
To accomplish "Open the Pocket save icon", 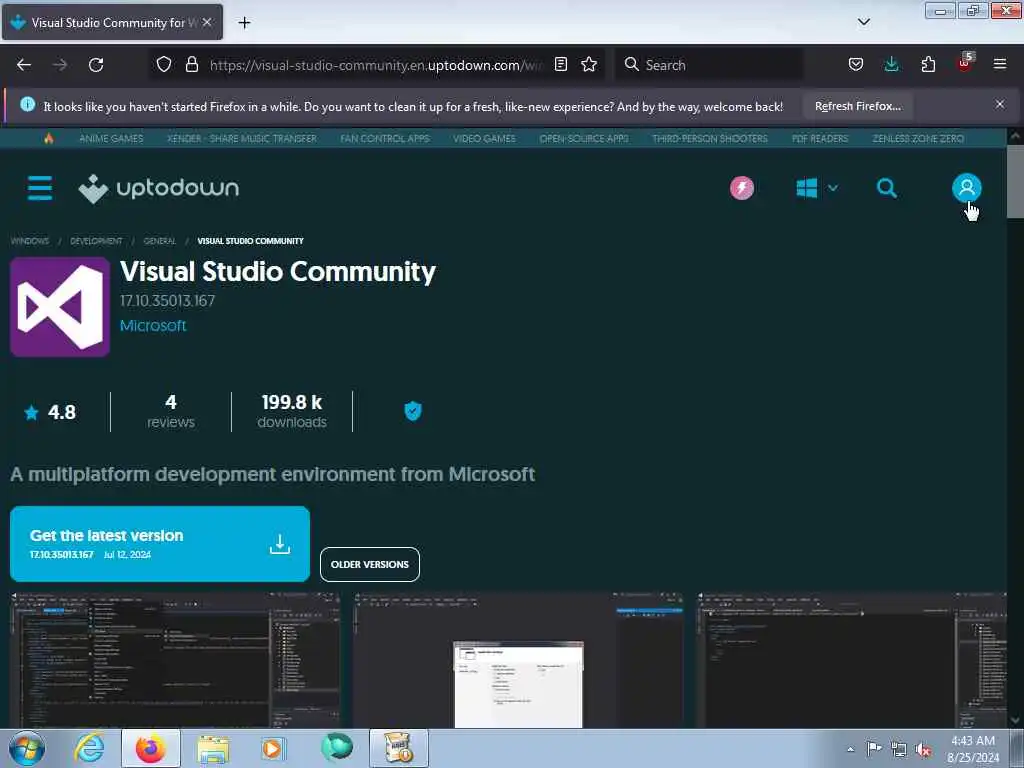I will click(x=856, y=65).
